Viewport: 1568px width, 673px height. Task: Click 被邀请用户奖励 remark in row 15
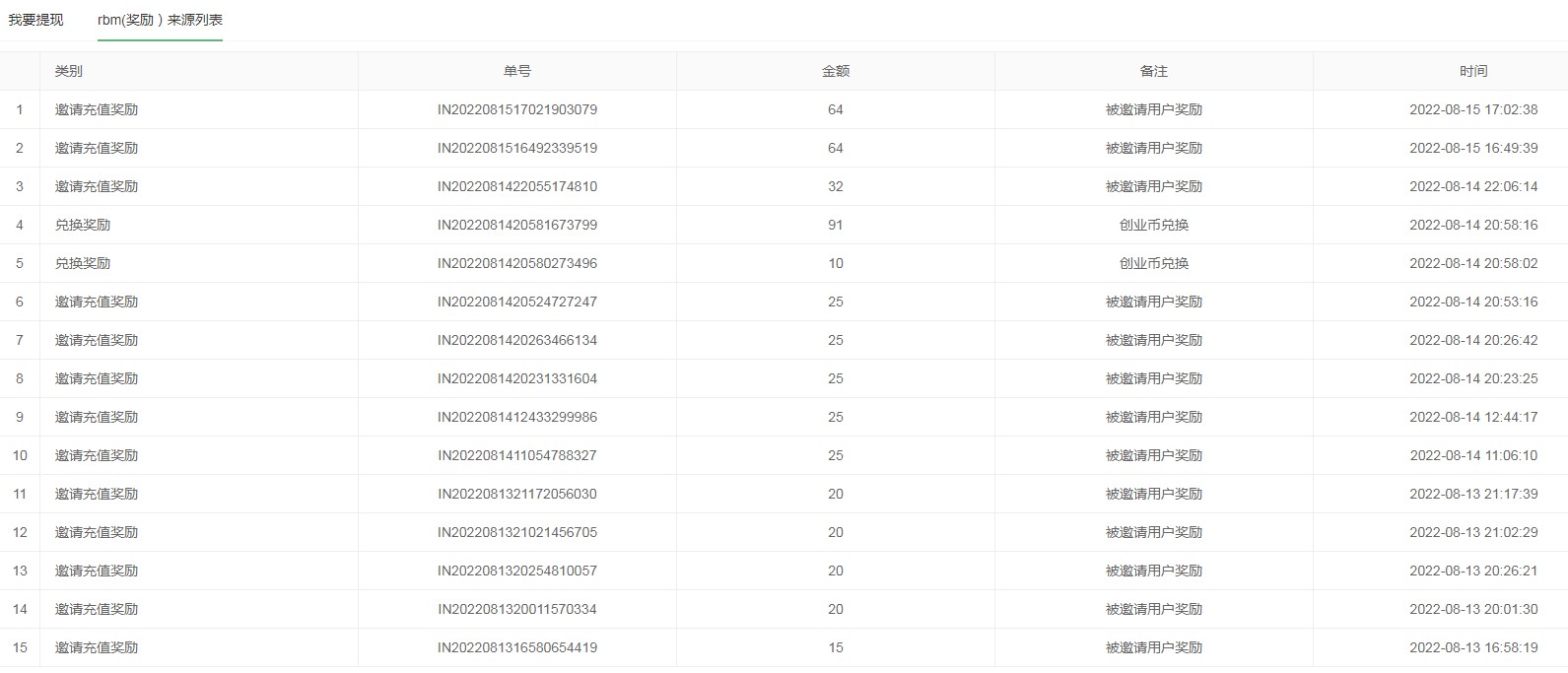point(1154,647)
